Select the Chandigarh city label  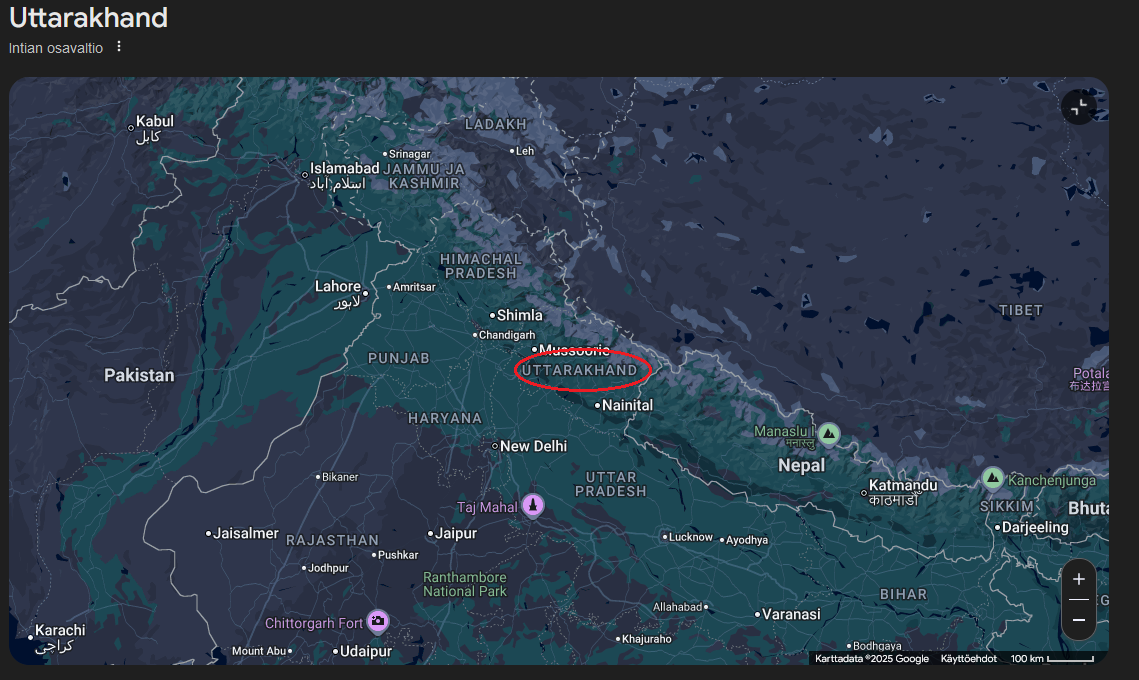tap(506, 335)
